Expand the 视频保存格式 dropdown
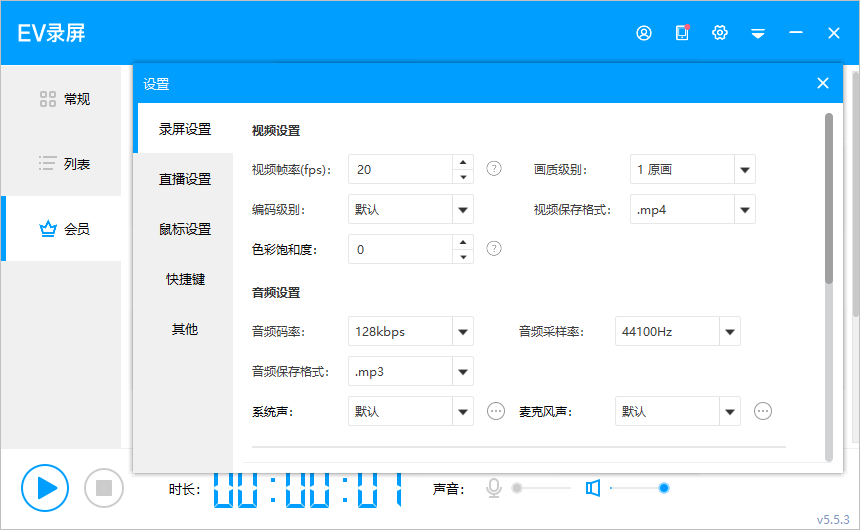 pyautogui.click(x=745, y=210)
